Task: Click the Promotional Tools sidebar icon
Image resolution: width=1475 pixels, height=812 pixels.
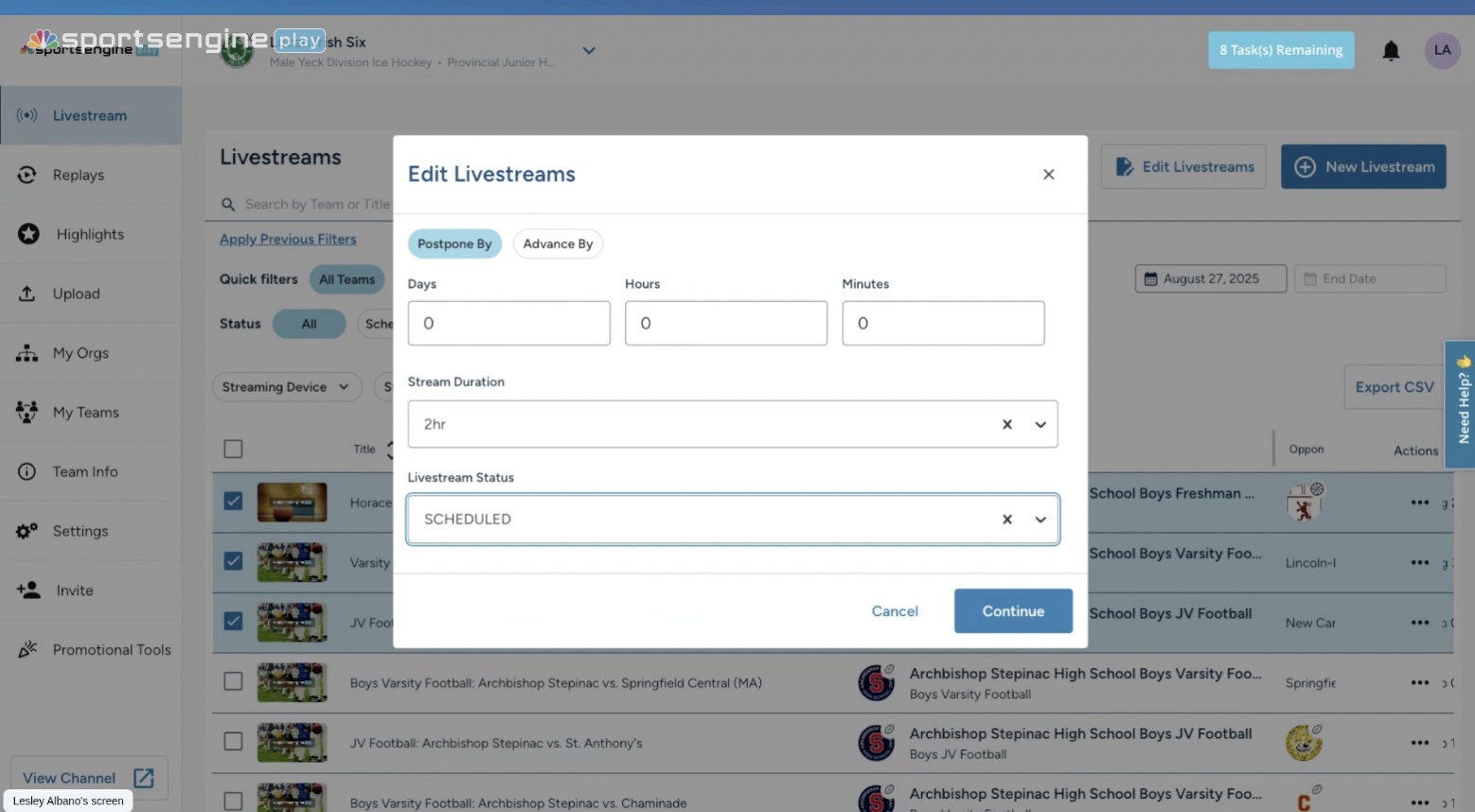Action: point(27,649)
